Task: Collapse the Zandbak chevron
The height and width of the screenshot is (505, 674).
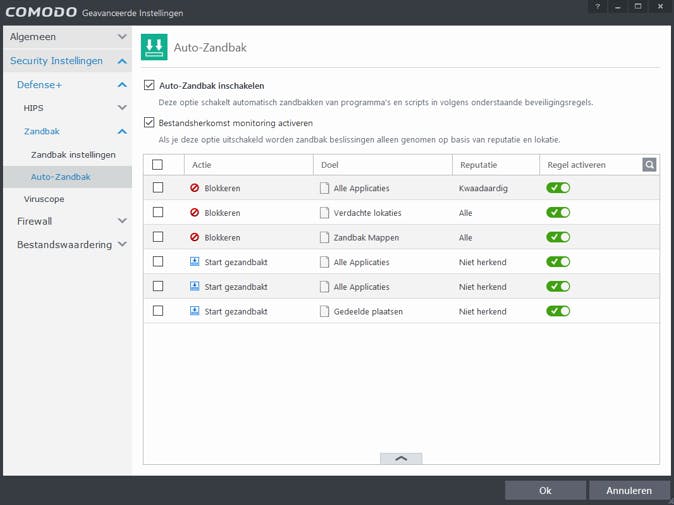Action: coord(123,131)
